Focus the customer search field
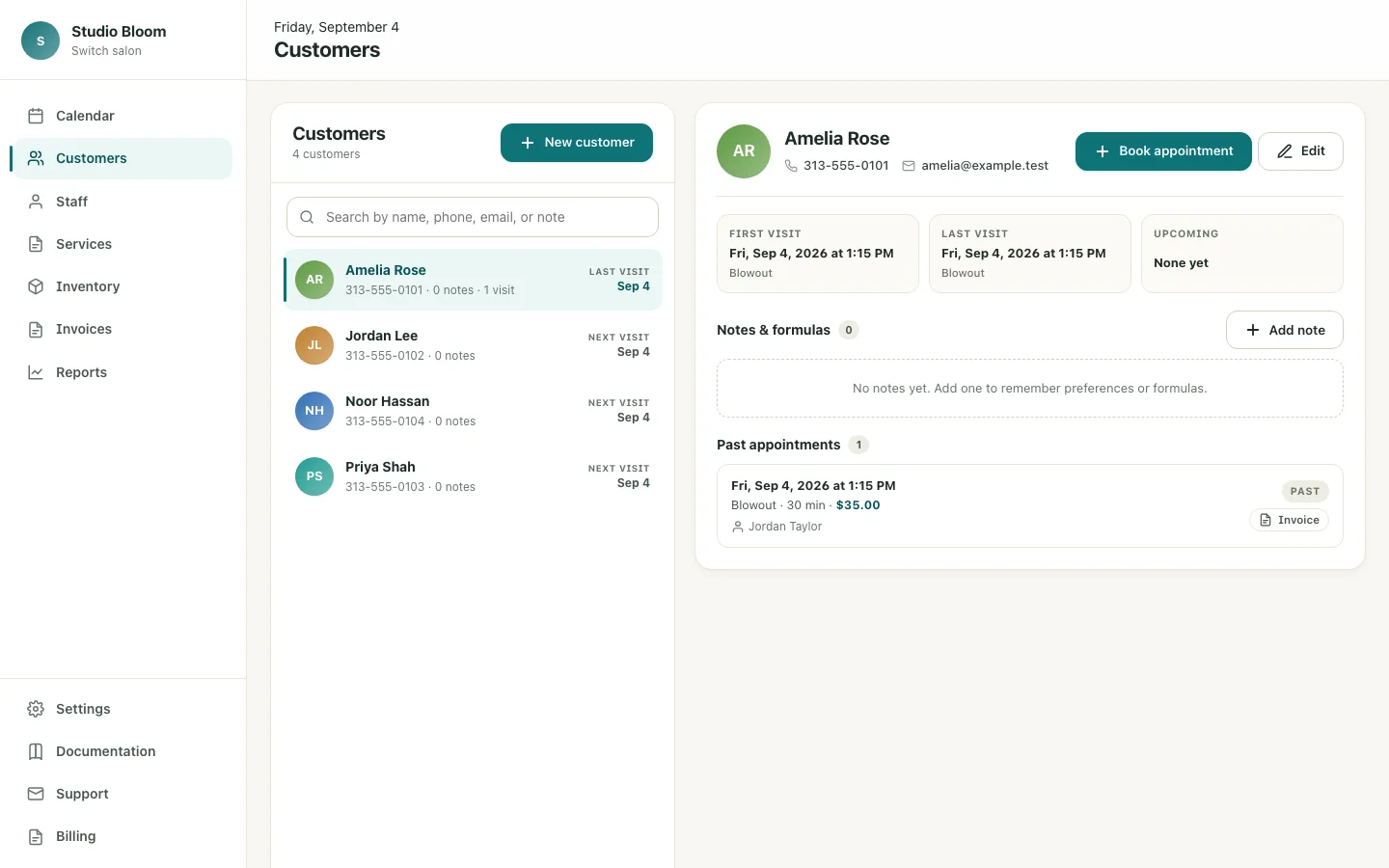 (x=473, y=217)
